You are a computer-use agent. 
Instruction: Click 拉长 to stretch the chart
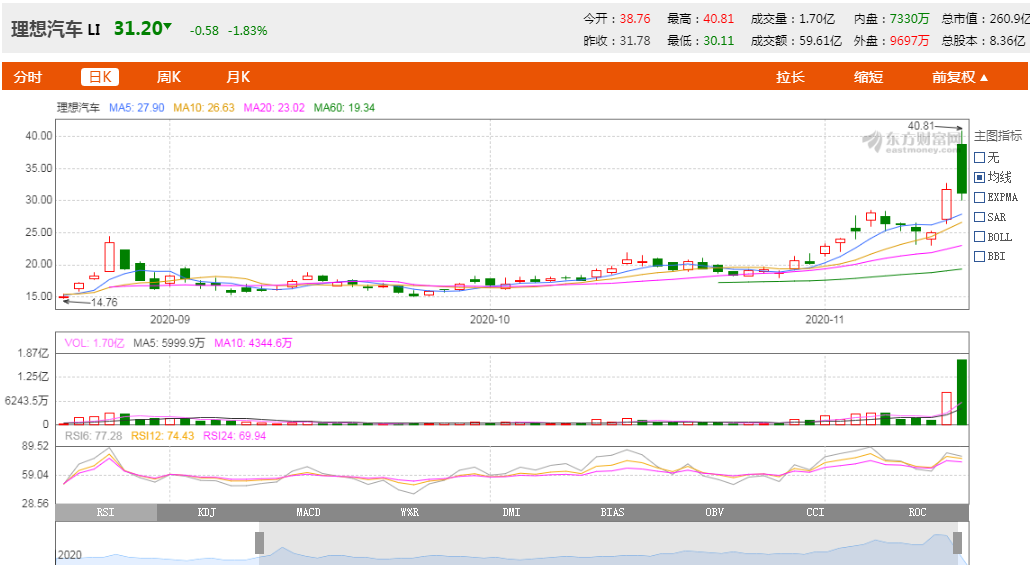[790, 77]
